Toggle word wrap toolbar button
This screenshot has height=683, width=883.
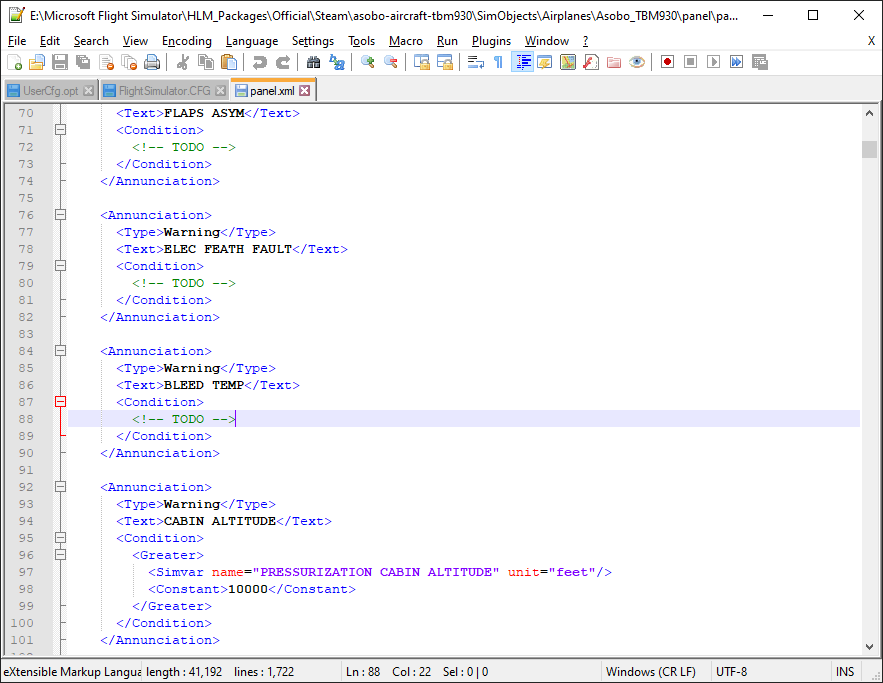coord(475,62)
